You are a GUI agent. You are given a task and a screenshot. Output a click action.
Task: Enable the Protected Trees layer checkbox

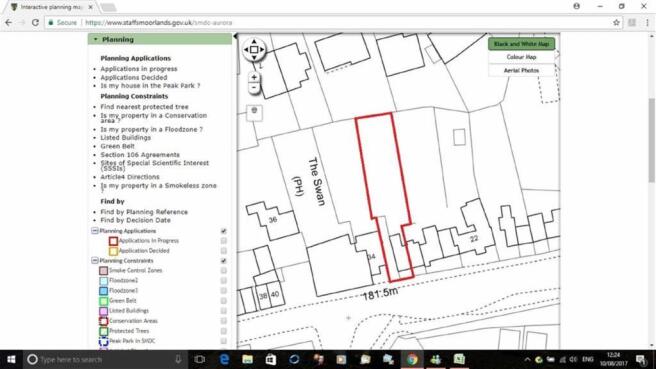223,331
